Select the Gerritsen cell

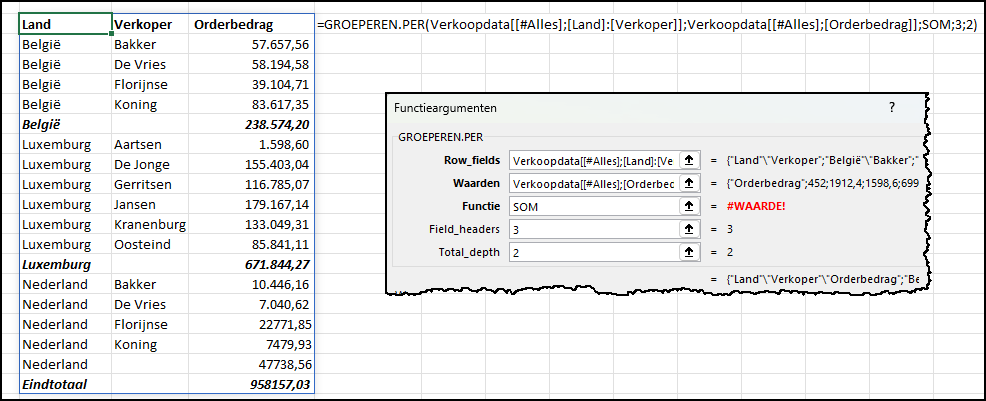[x=152, y=185]
